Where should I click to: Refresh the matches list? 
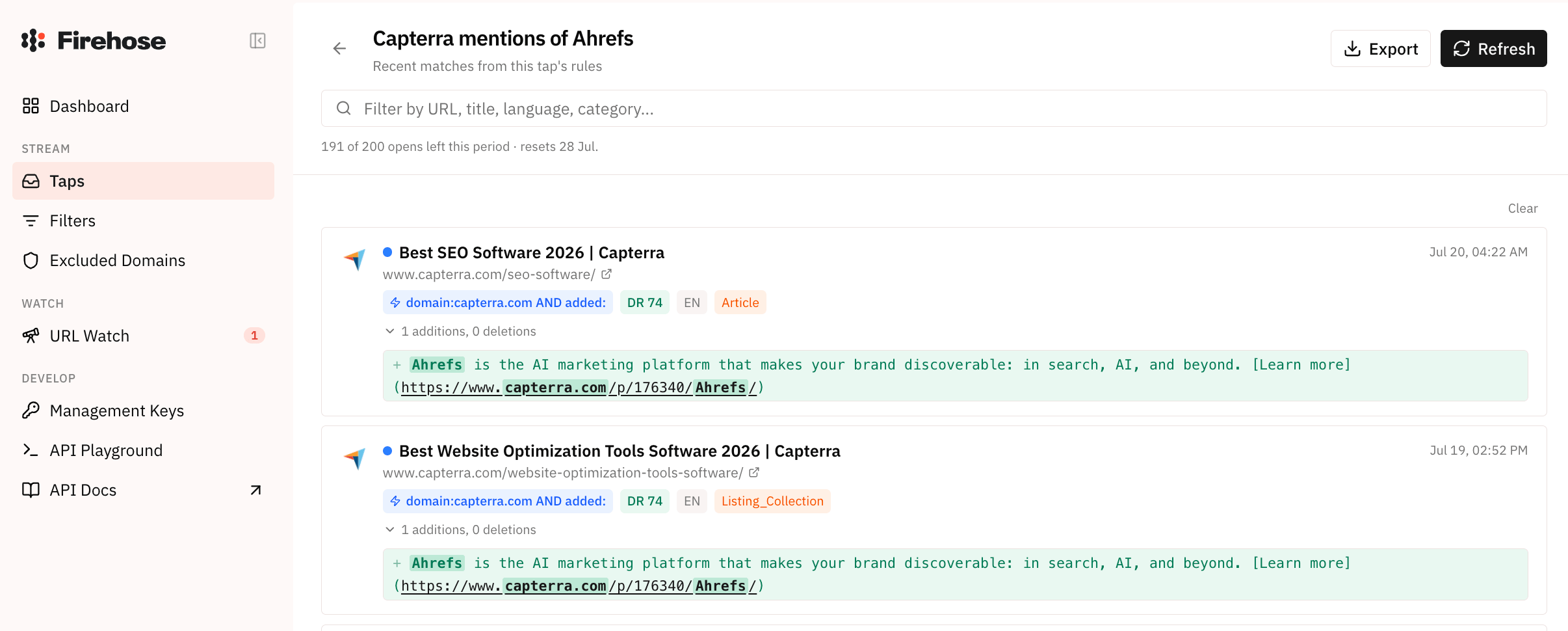pos(1494,49)
